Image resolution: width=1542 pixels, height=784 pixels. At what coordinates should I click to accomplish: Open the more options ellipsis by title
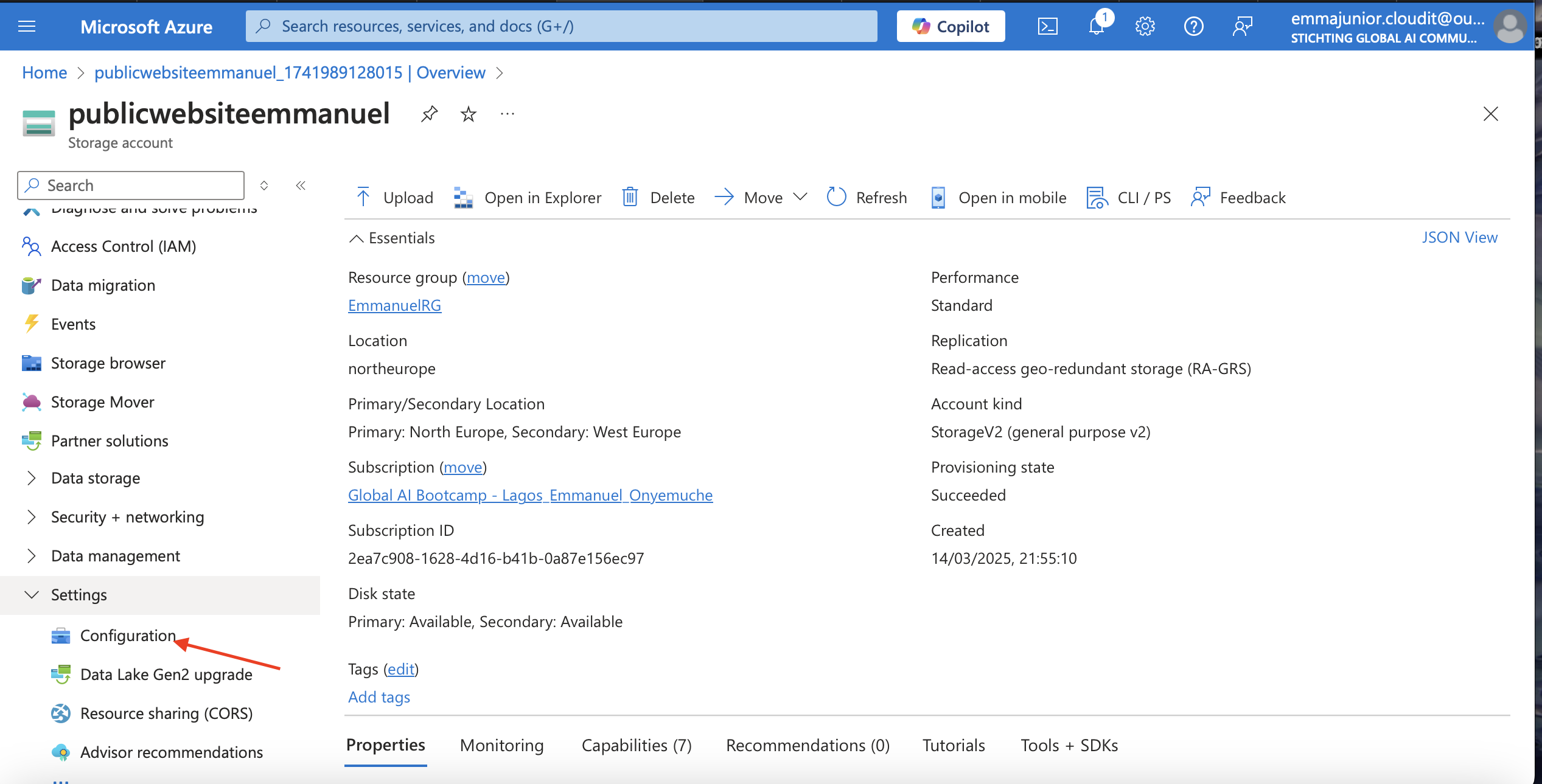coord(508,114)
